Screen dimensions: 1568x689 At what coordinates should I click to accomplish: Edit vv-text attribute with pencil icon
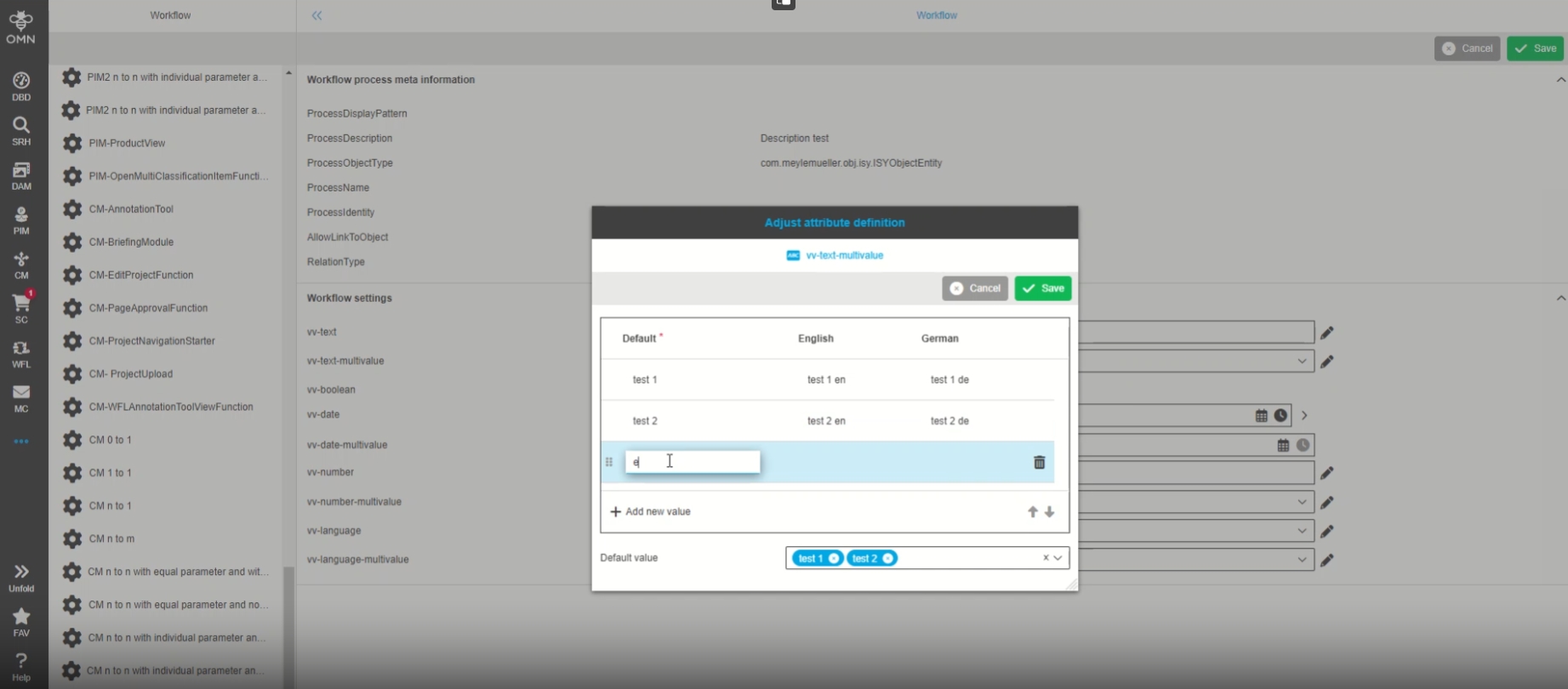[x=1326, y=333]
